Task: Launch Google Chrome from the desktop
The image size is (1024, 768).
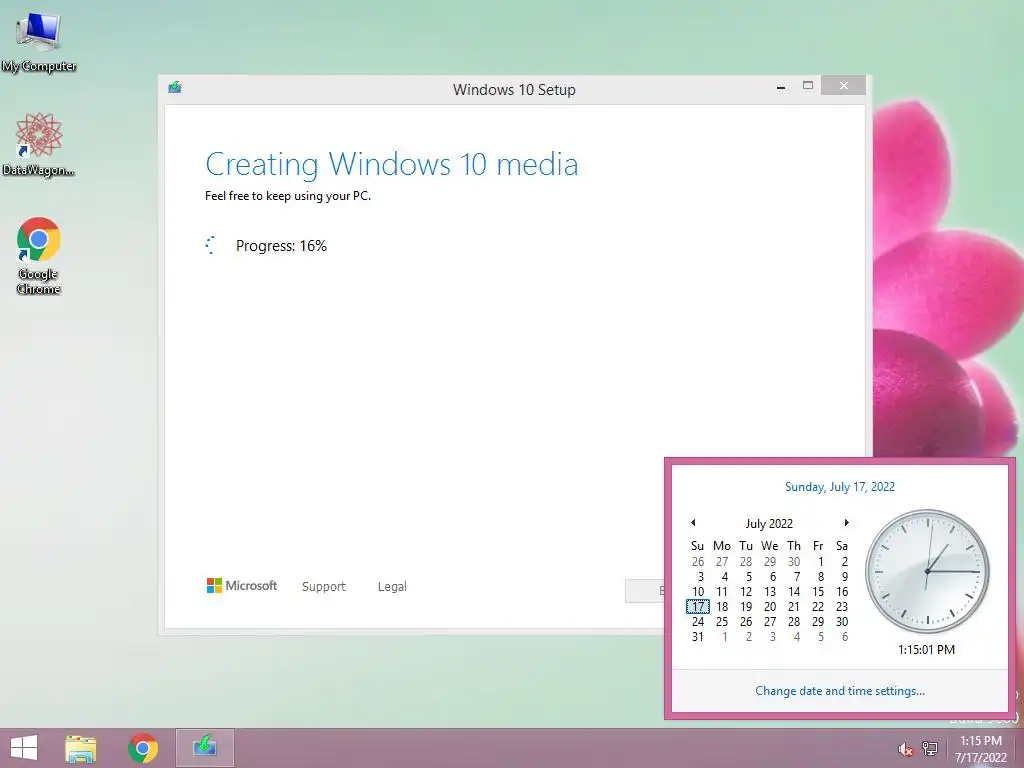Action: (39, 256)
